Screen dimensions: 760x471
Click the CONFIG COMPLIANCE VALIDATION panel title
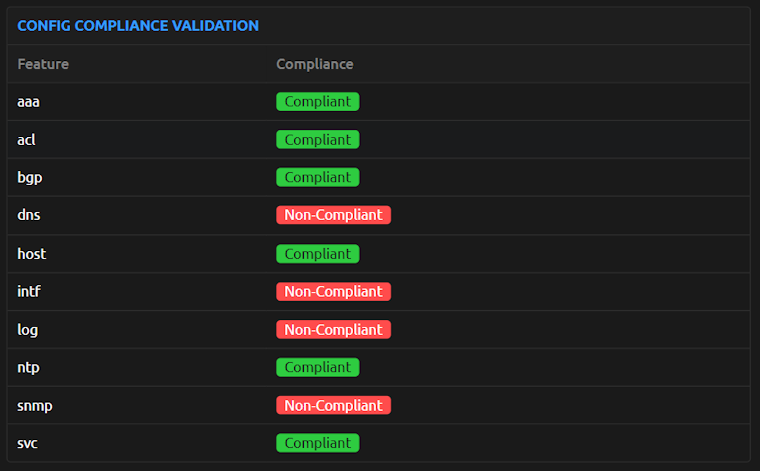pyautogui.click(x=138, y=26)
